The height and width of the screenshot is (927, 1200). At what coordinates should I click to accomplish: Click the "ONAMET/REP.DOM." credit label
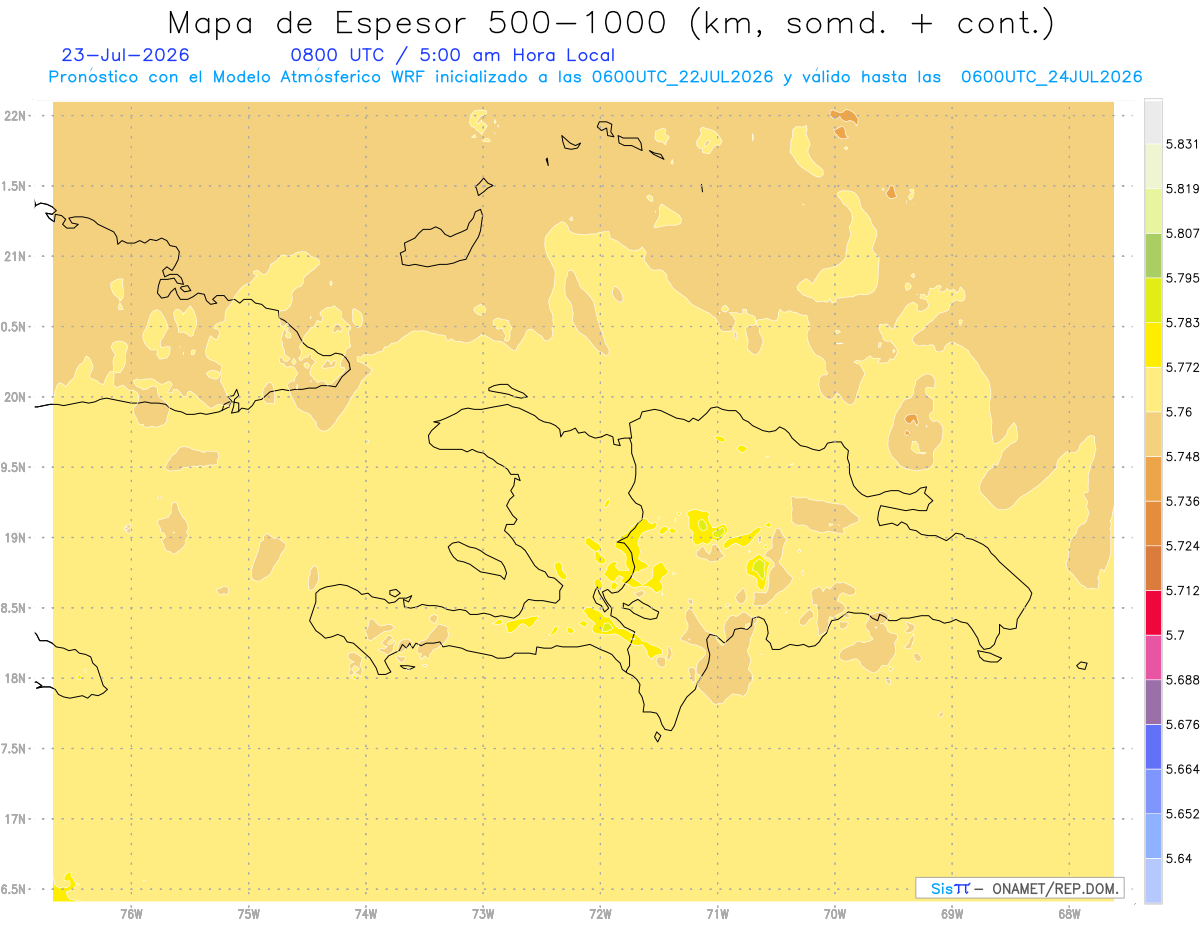click(x=1057, y=888)
